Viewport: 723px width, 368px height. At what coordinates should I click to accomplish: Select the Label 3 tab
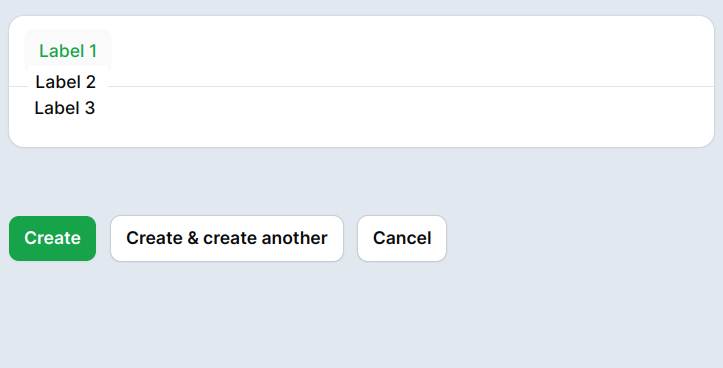[x=65, y=108]
